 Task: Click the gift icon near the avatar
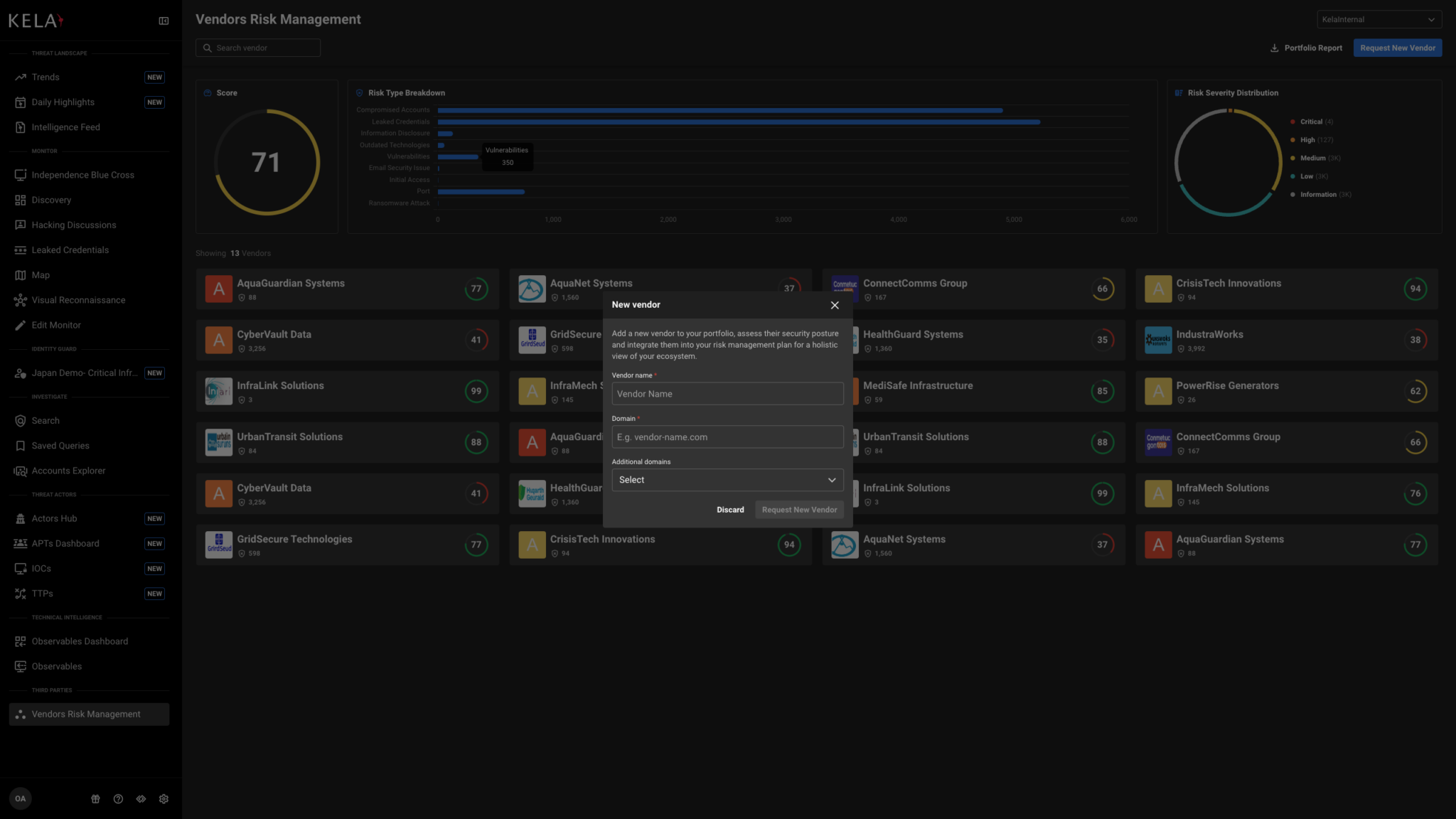95,798
